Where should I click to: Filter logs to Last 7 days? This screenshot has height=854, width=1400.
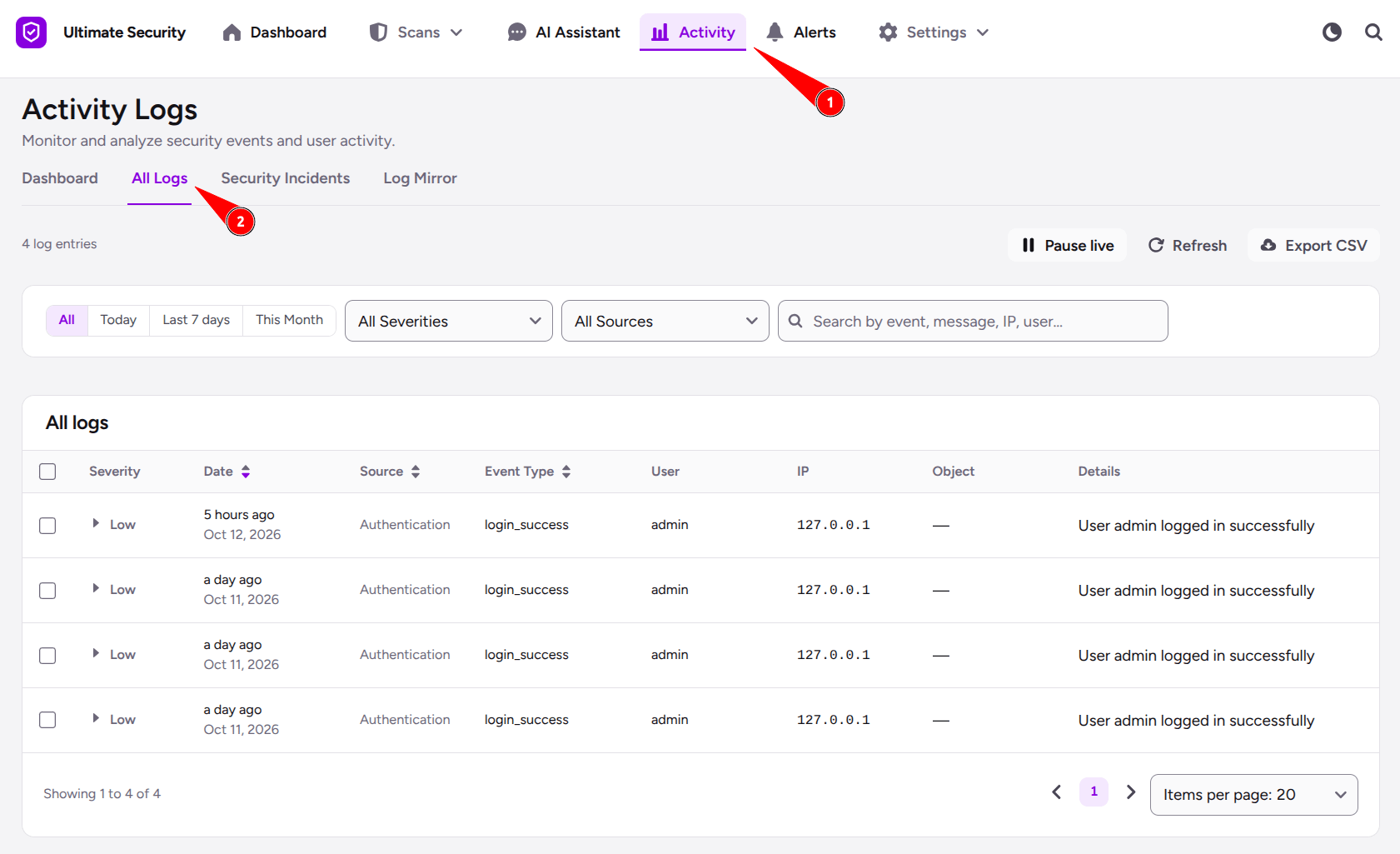point(196,320)
